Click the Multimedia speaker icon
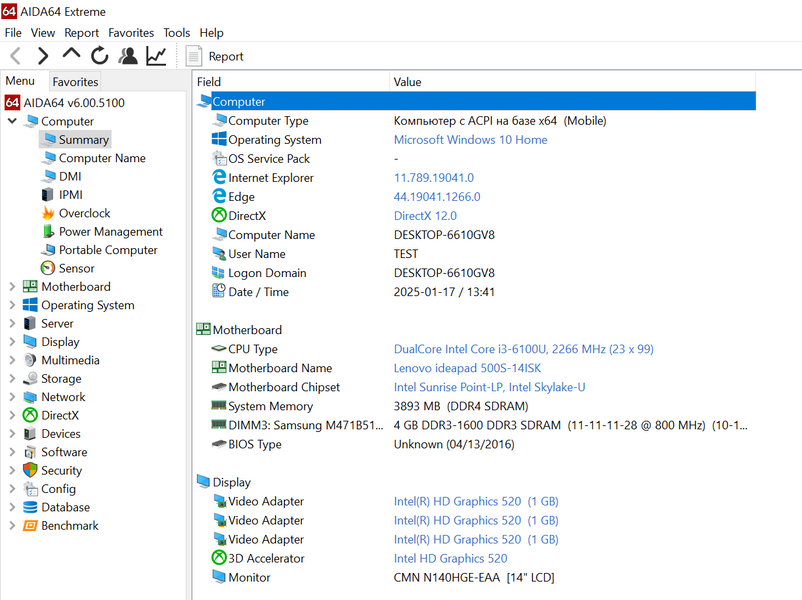 click(x=30, y=360)
